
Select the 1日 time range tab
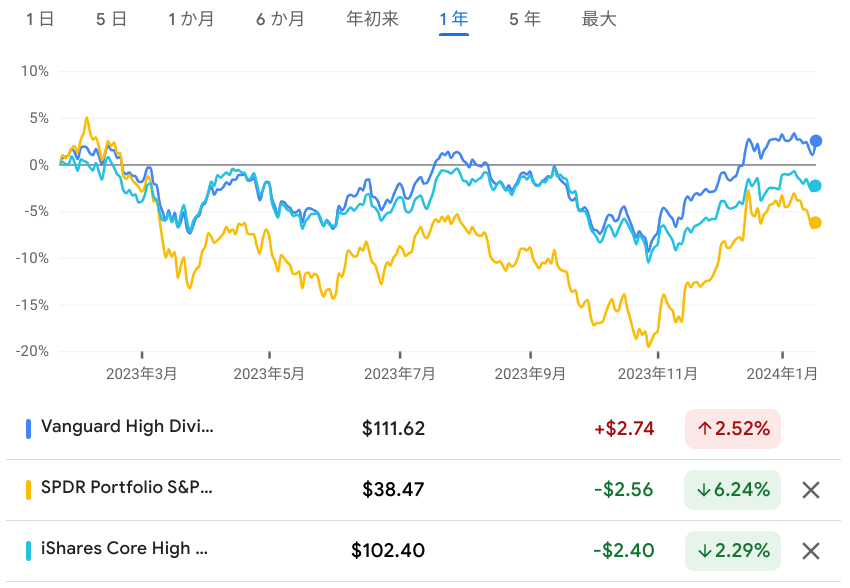pyautogui.click(x=40, y=20)
